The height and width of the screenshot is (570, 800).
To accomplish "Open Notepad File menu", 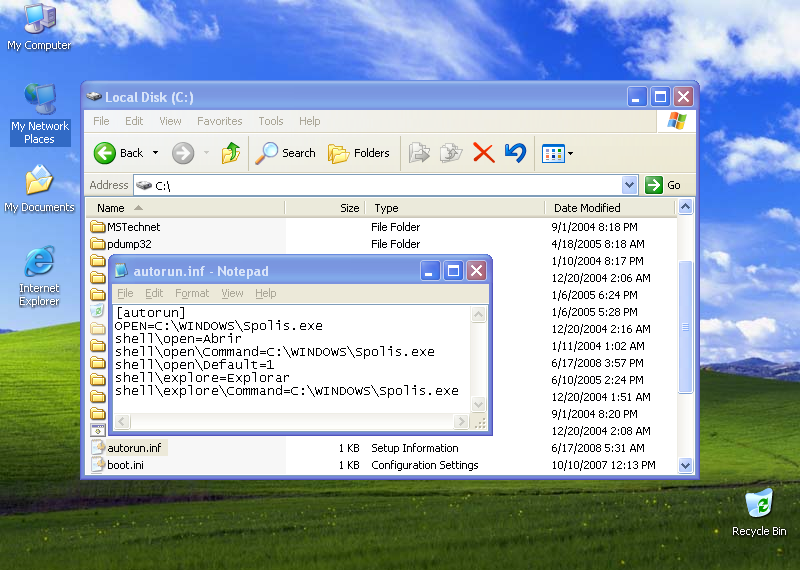I will tap(125, 293).
